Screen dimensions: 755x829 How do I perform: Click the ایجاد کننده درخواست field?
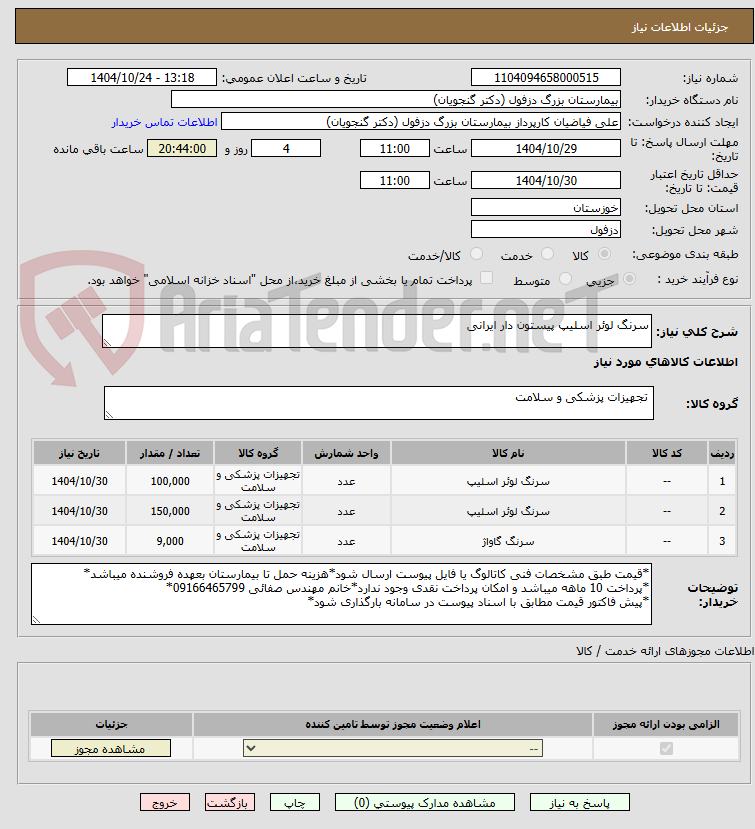click(420, 122)
